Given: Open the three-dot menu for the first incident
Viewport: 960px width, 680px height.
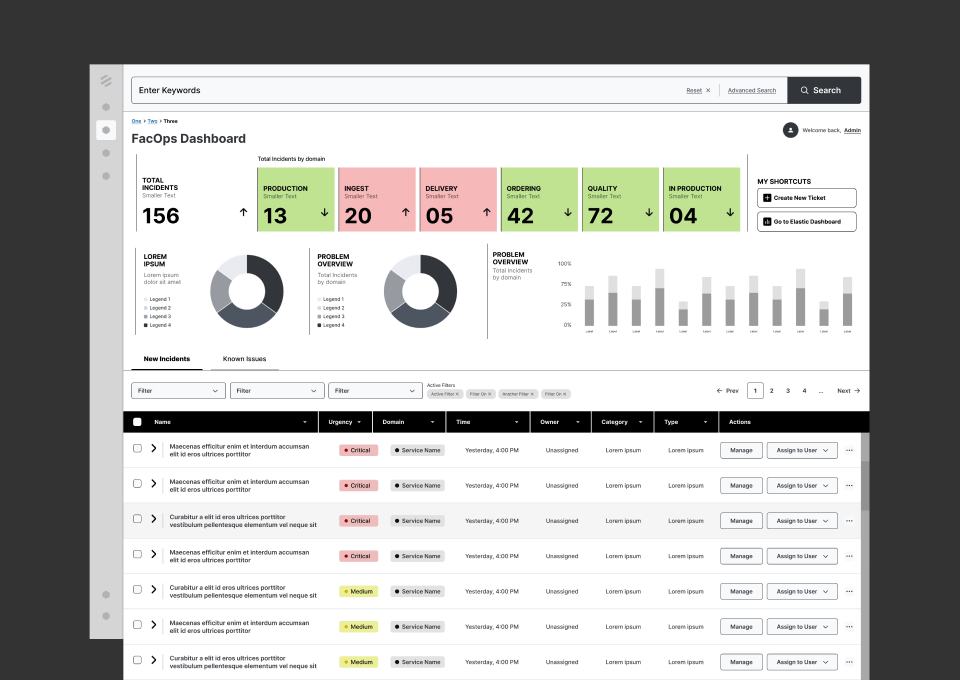Looking at the screenshot, I should (x=849, y=450).
